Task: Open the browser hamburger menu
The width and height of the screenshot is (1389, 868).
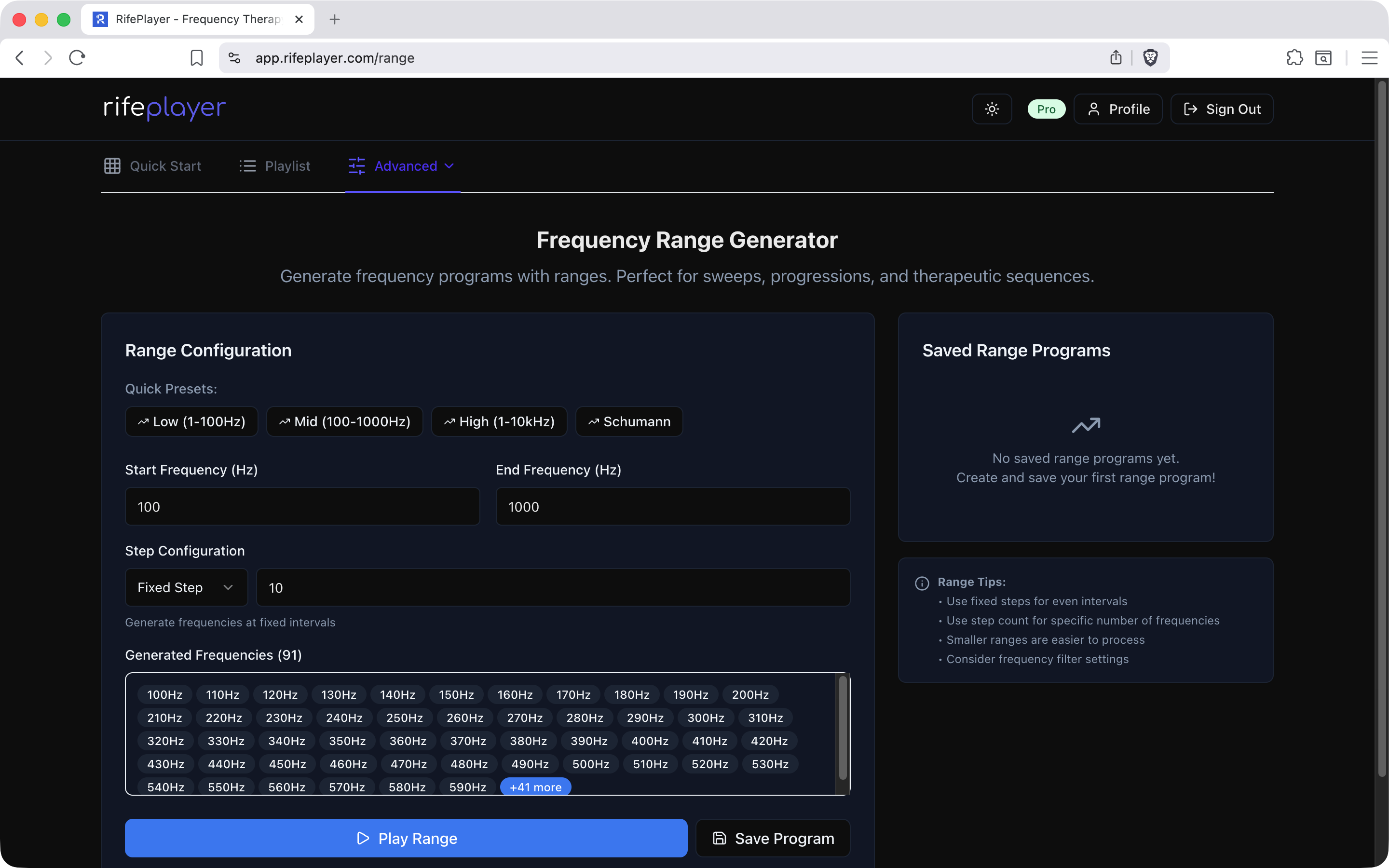Action: point(1370,58)
